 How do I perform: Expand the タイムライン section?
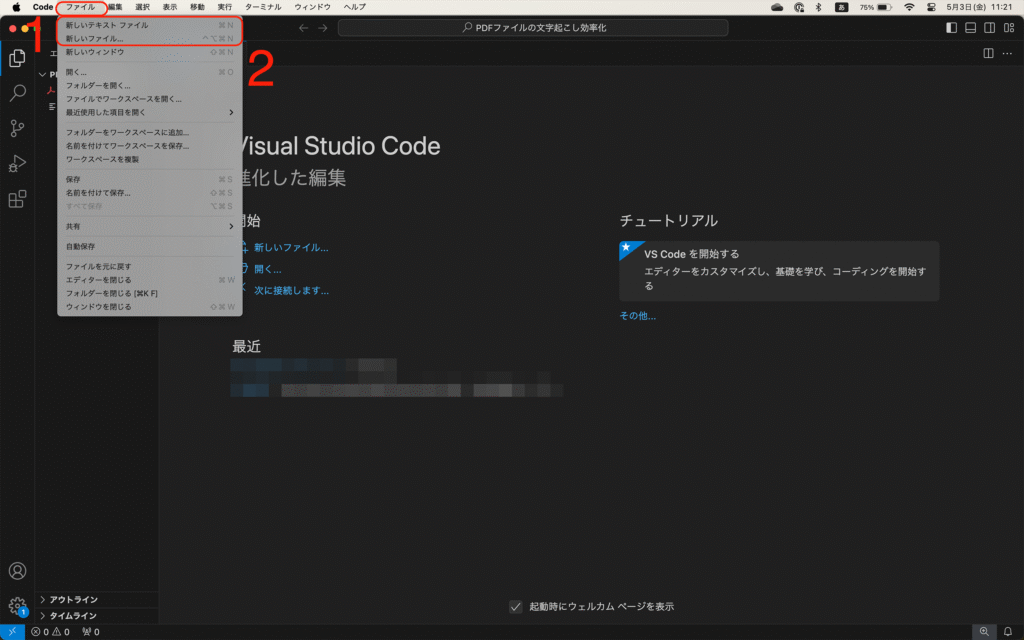tap(97, 616)
